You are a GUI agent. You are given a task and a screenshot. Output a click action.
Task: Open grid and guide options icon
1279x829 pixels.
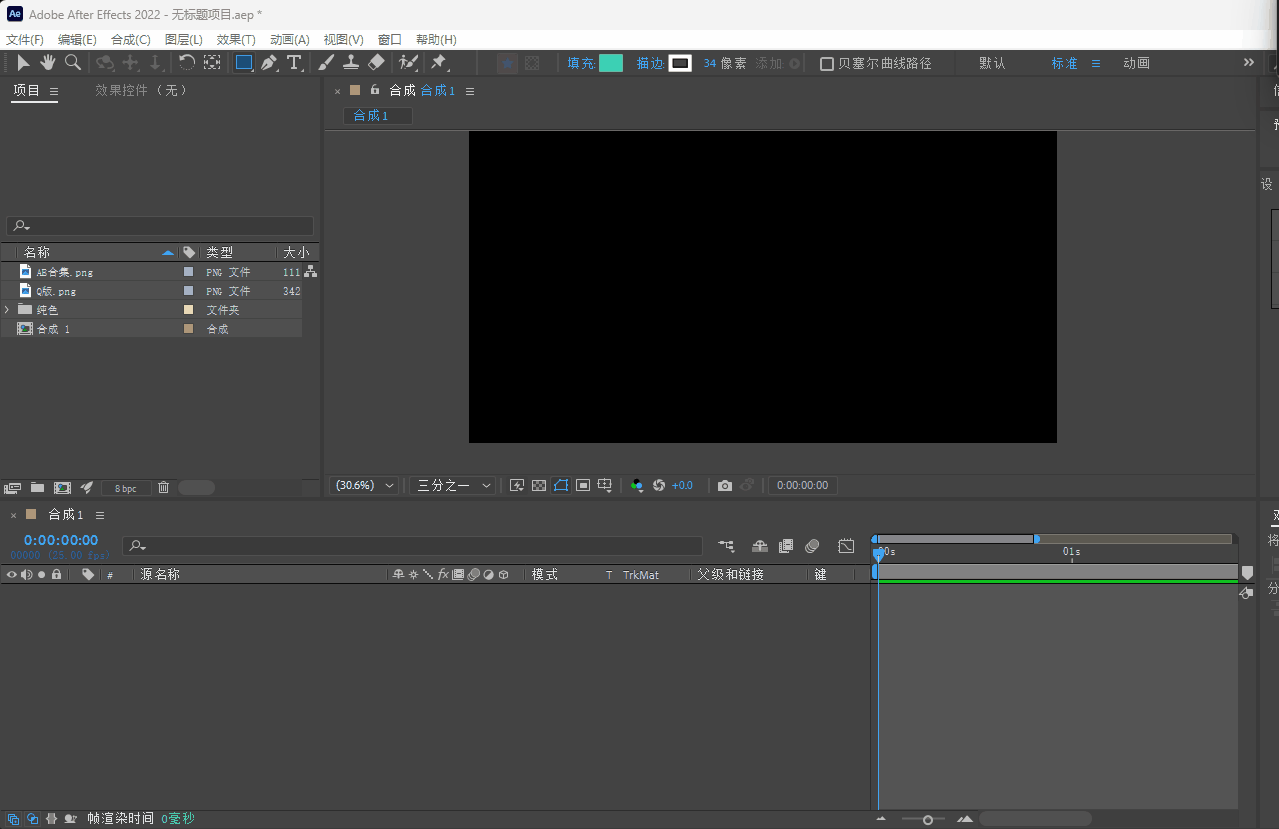605,485
